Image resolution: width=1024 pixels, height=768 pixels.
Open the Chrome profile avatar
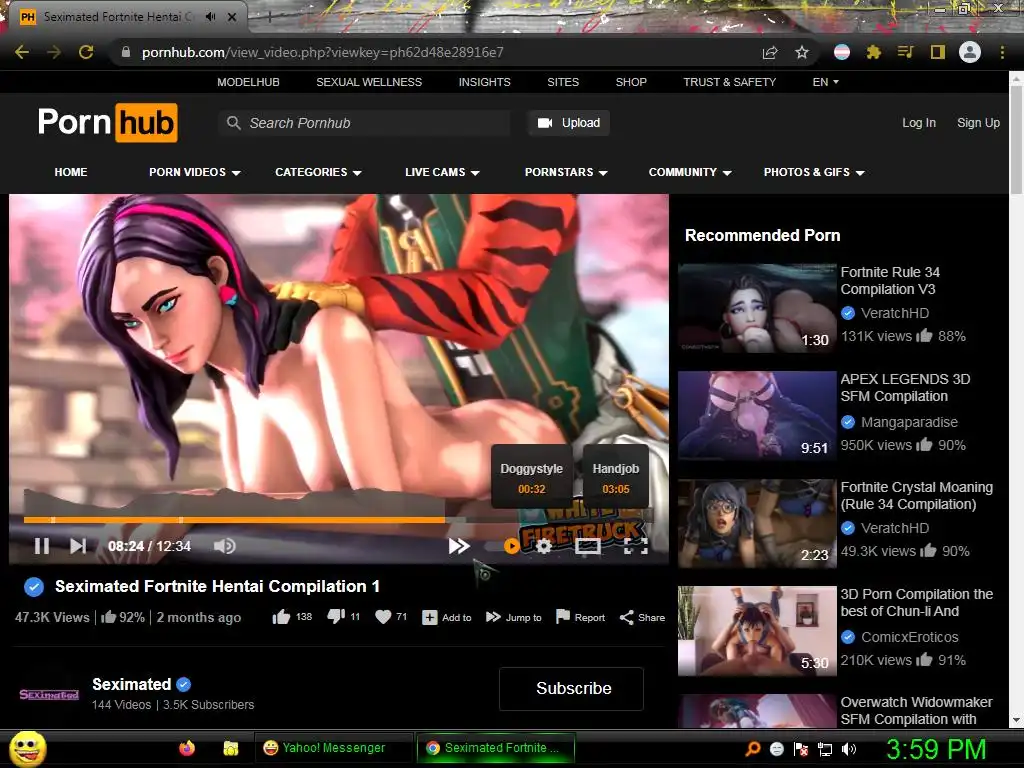pyautogui.click(x=970, y=52)
